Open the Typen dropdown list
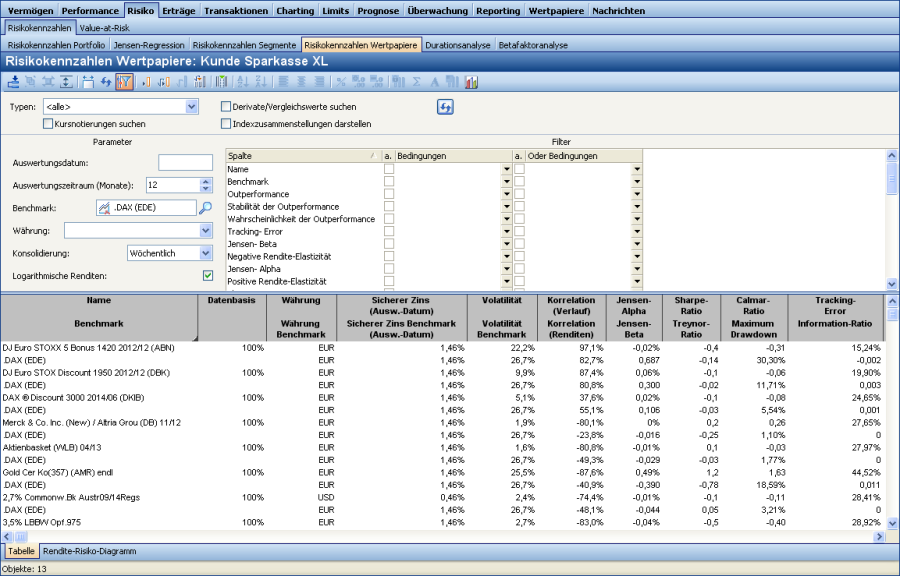Viewport: 900px width, 576px height. tap(191, 106)
